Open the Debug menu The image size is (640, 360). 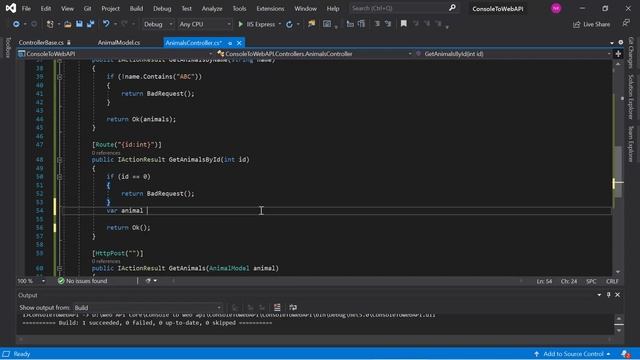coord(162,8)
